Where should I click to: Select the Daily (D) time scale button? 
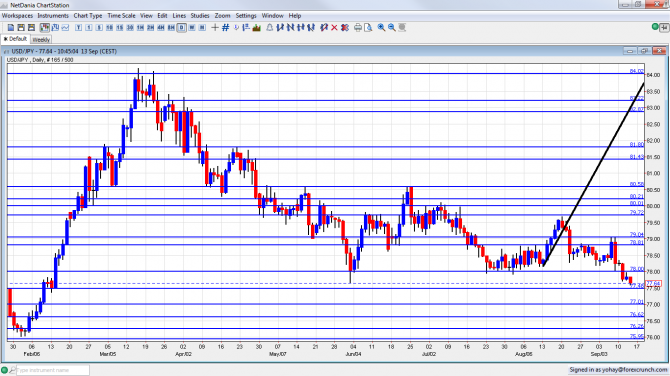click(x=182, y=27)
